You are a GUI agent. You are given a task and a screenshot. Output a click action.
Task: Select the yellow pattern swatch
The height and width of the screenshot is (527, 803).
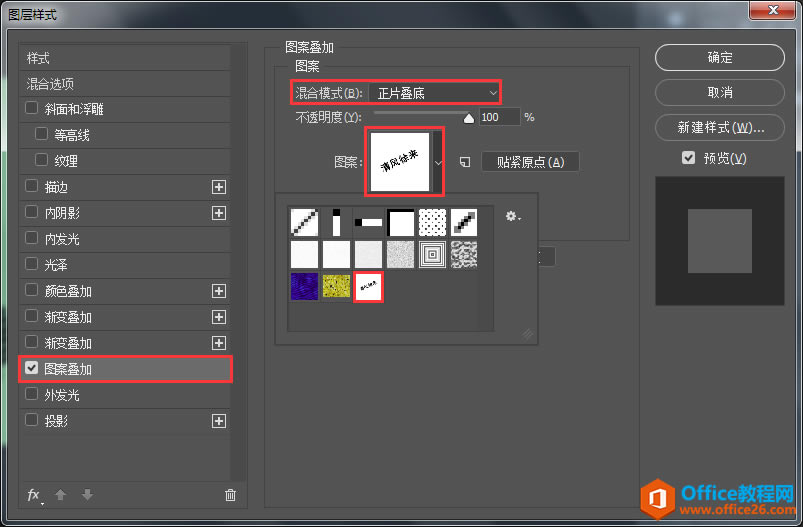tap(336, 286)
